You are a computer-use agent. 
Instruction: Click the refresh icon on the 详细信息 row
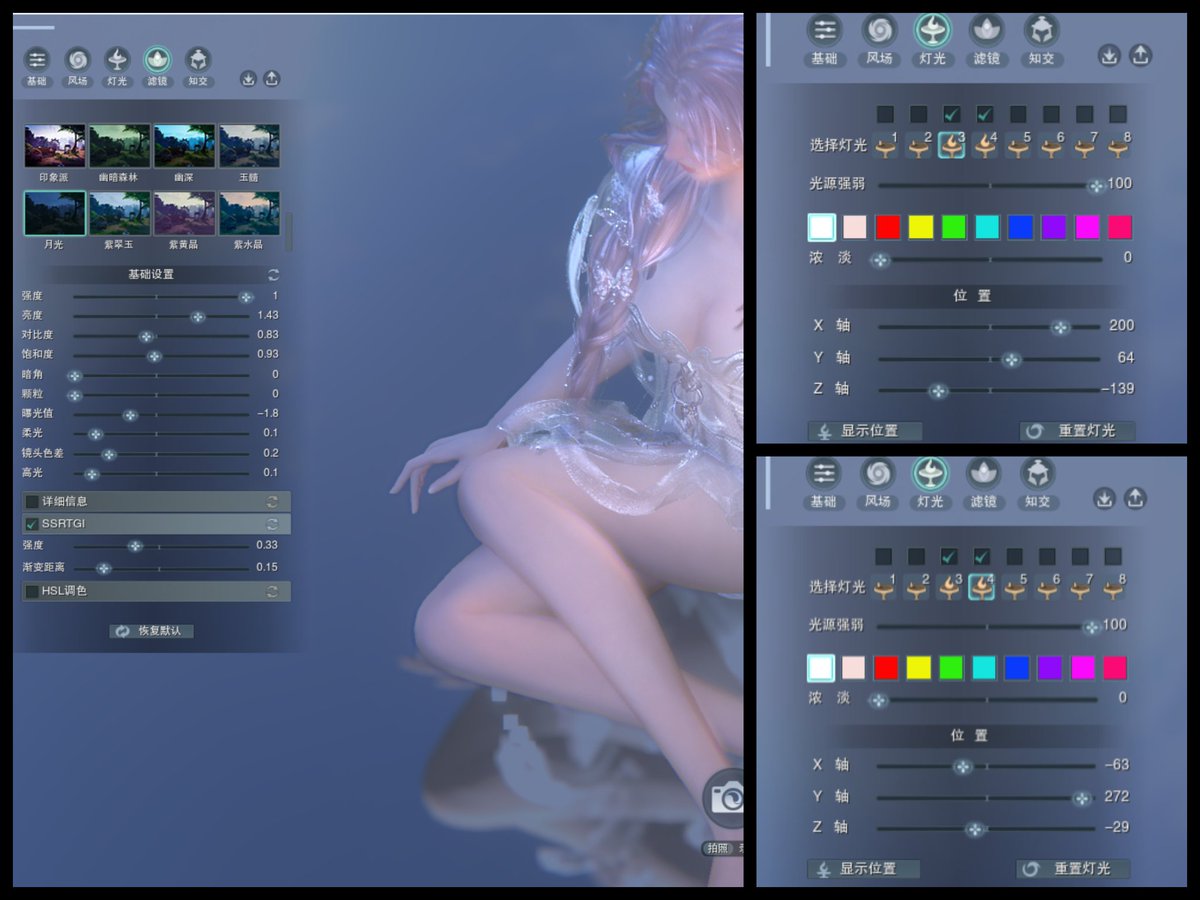[x=272, y=501]
